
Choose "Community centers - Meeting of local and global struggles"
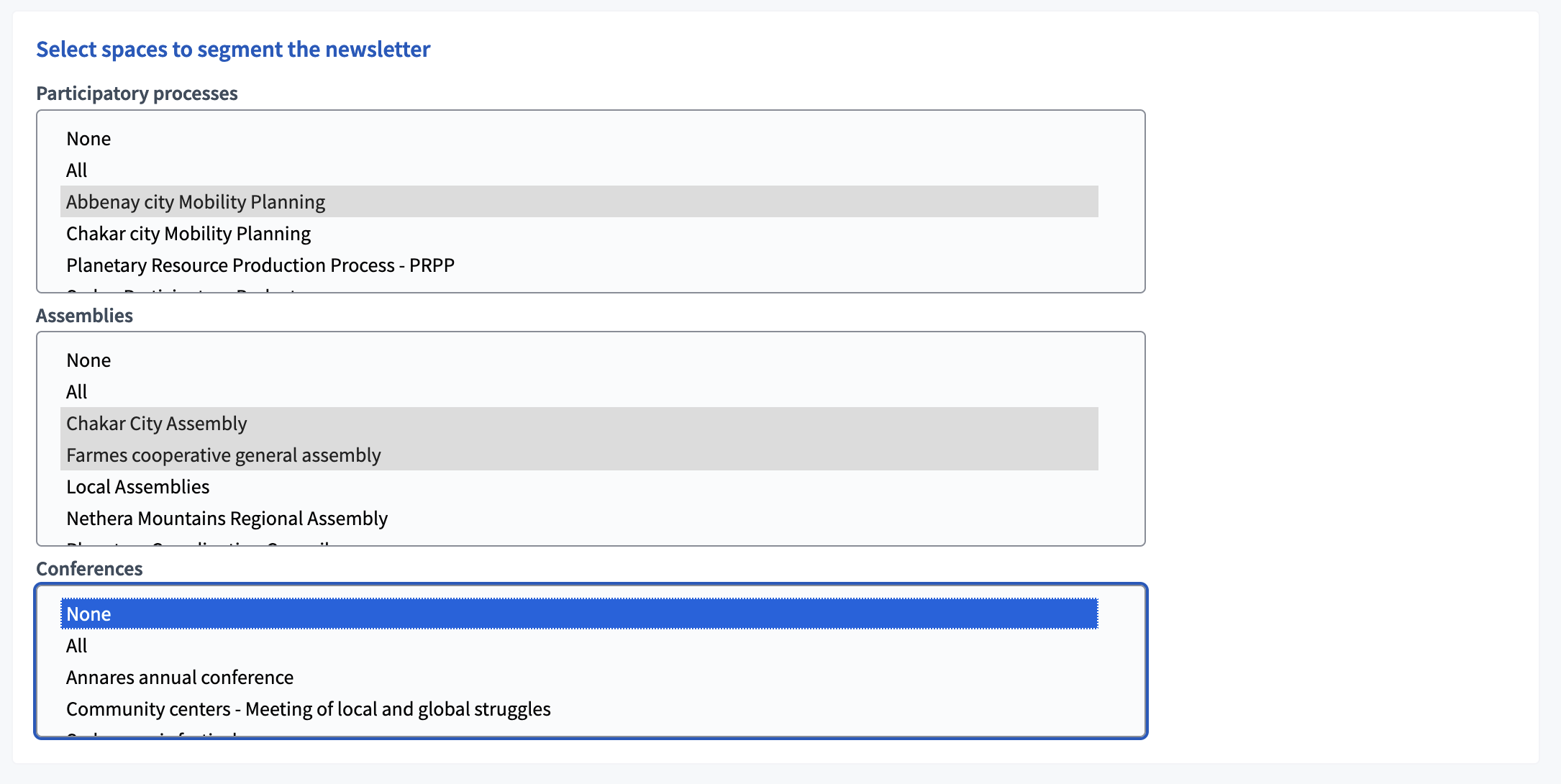point(308,708)
